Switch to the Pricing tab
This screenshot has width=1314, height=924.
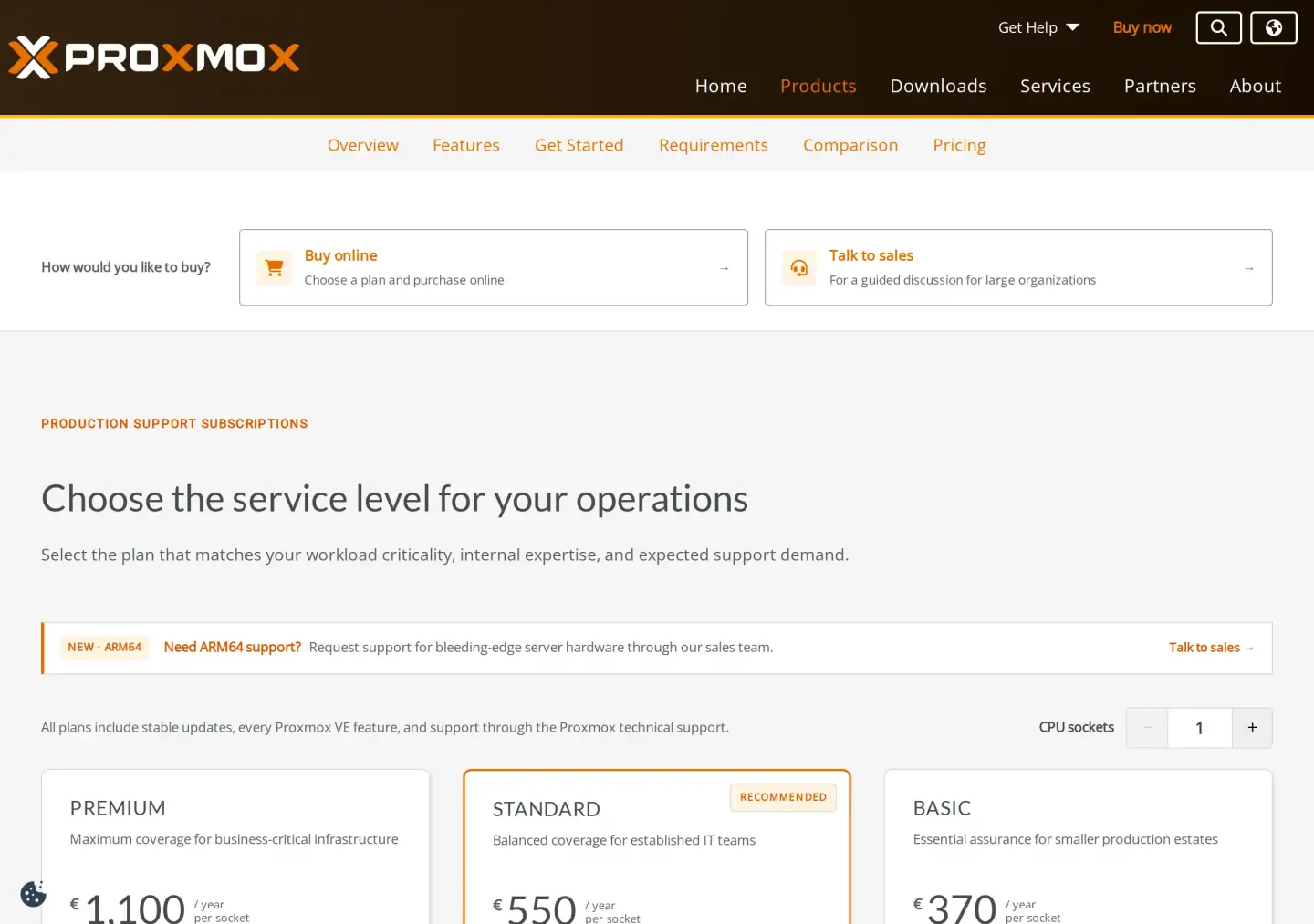pyautogui.click(x=959, y=145)
